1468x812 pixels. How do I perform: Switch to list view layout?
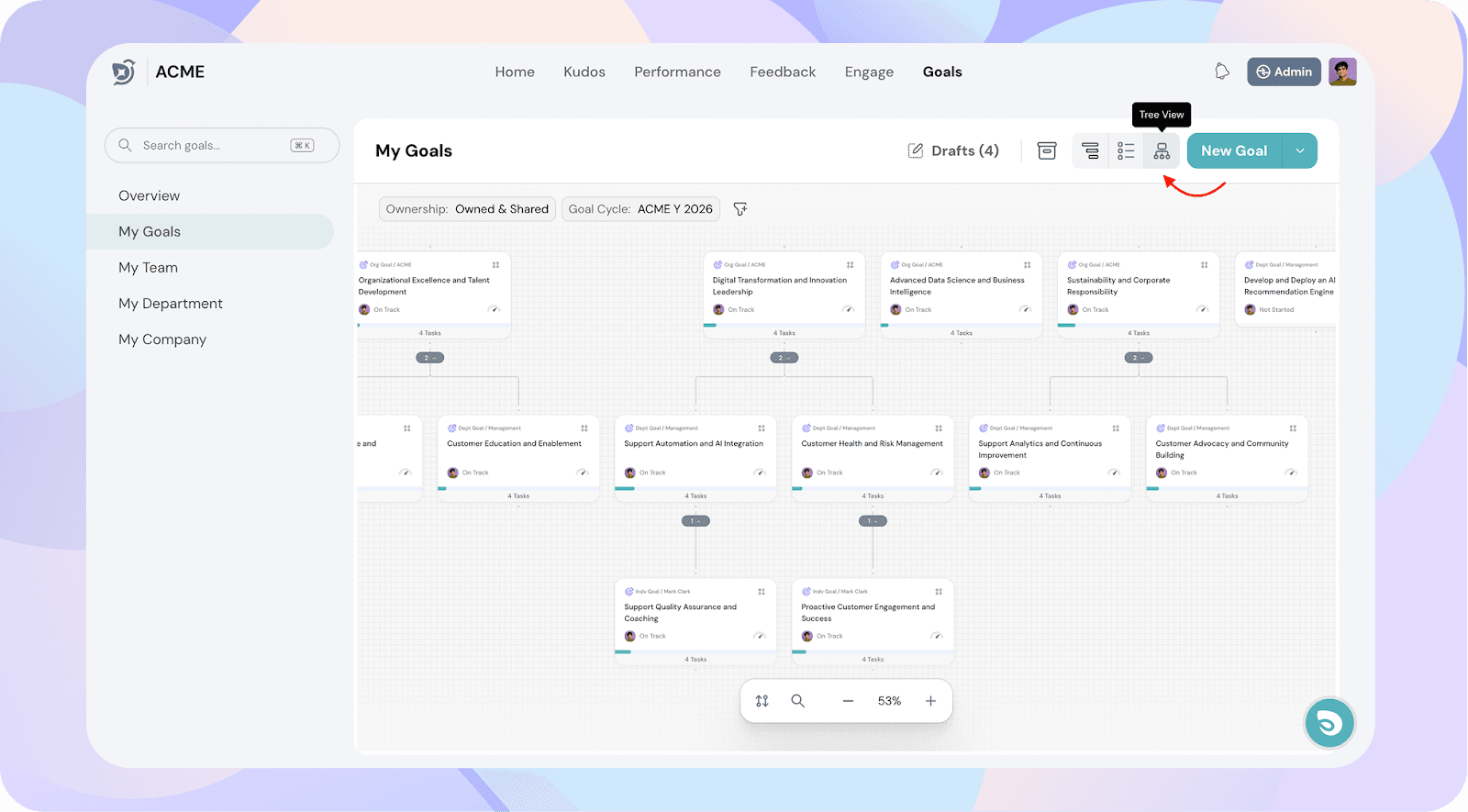point(1126,151)
